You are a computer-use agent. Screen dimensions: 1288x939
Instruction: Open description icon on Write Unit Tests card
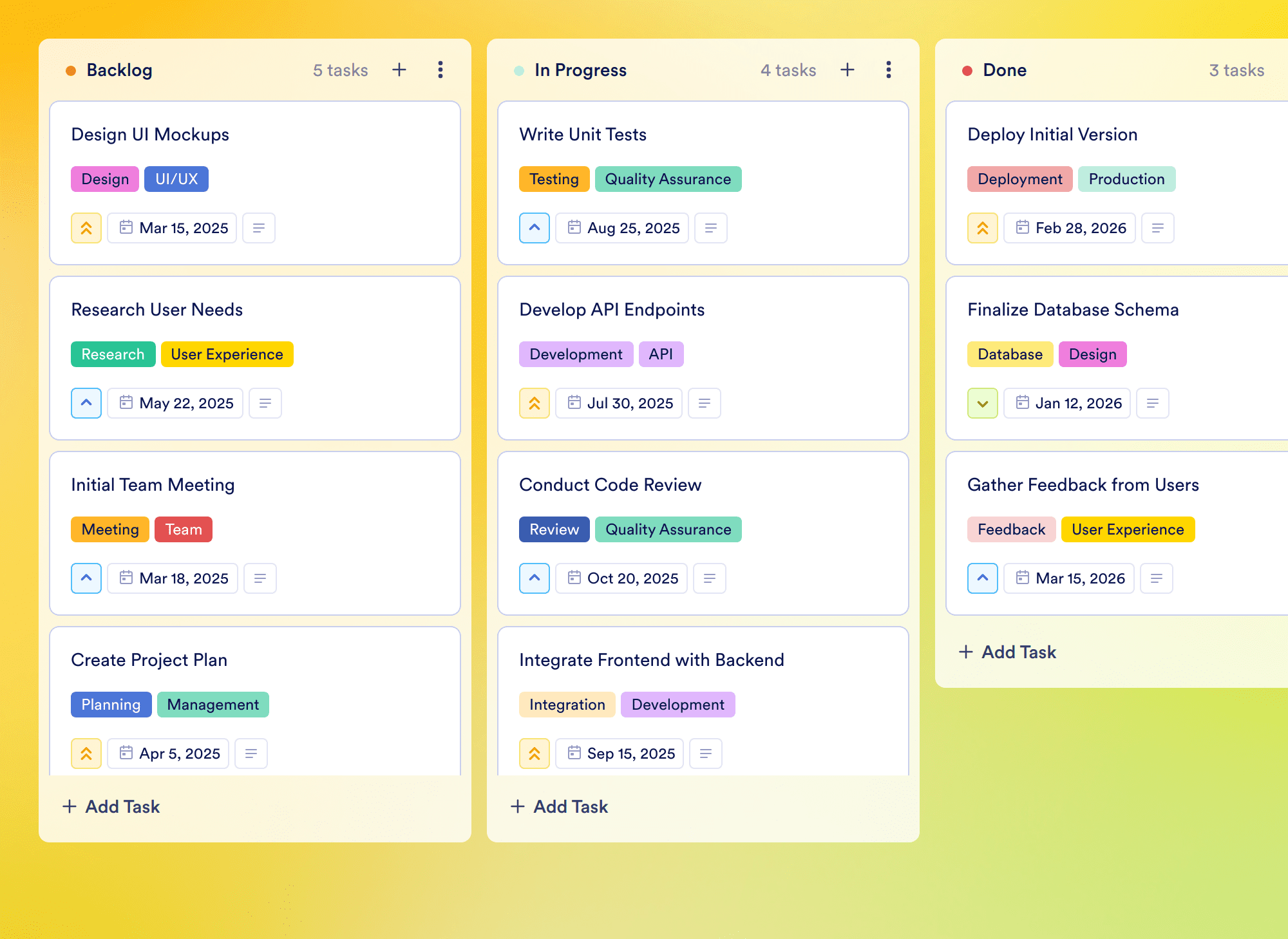point(711,228)
